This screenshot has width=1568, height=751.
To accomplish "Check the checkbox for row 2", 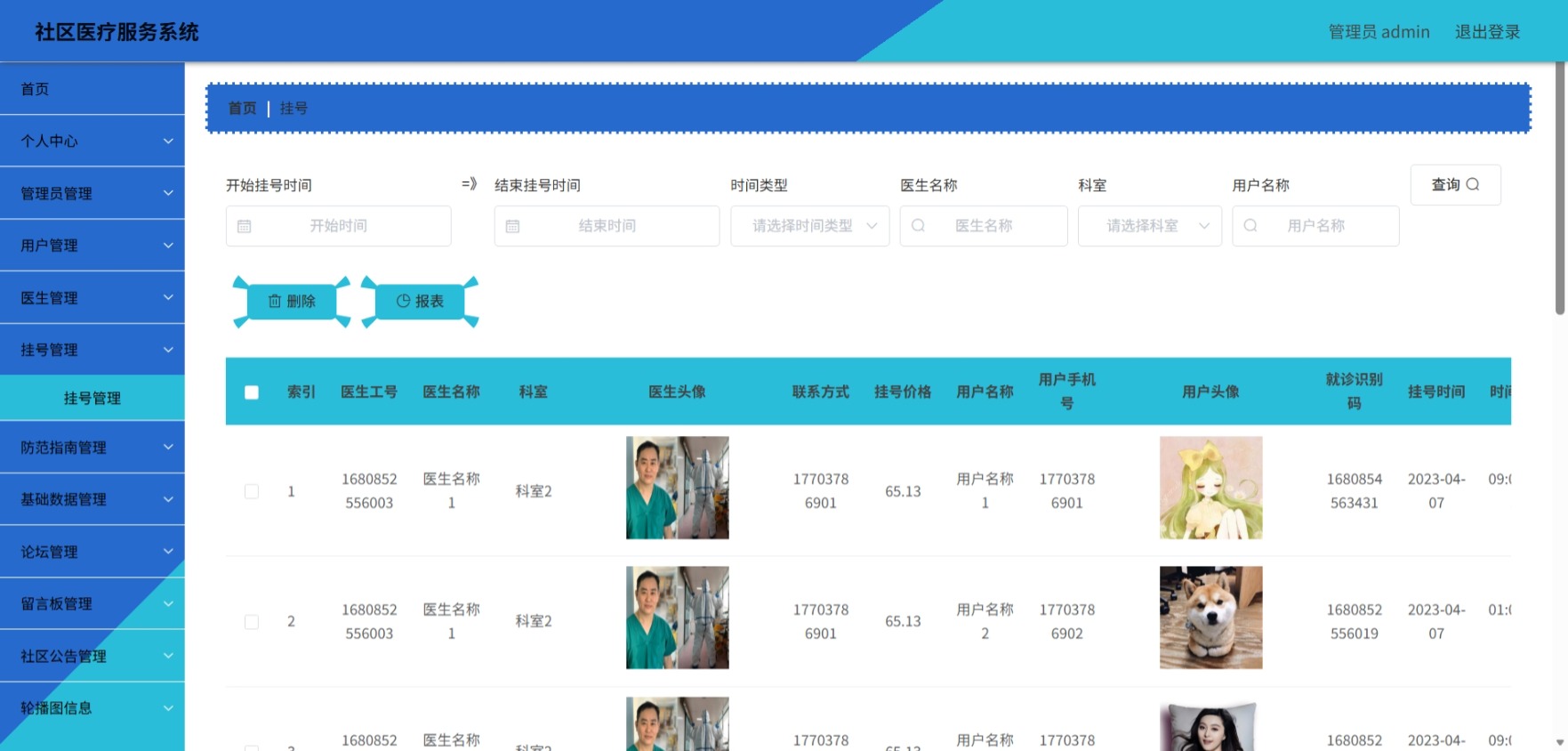I will (252, 622).
